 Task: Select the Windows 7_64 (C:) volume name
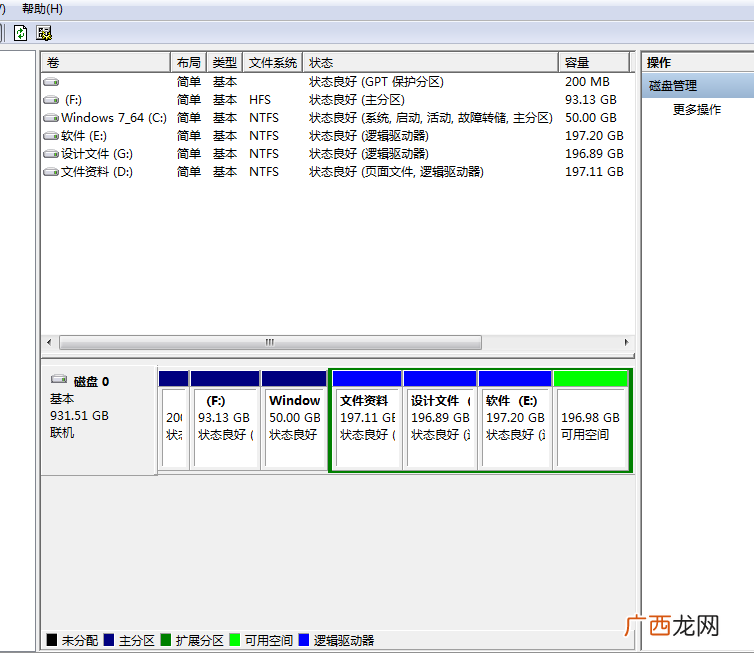point(114,118)
